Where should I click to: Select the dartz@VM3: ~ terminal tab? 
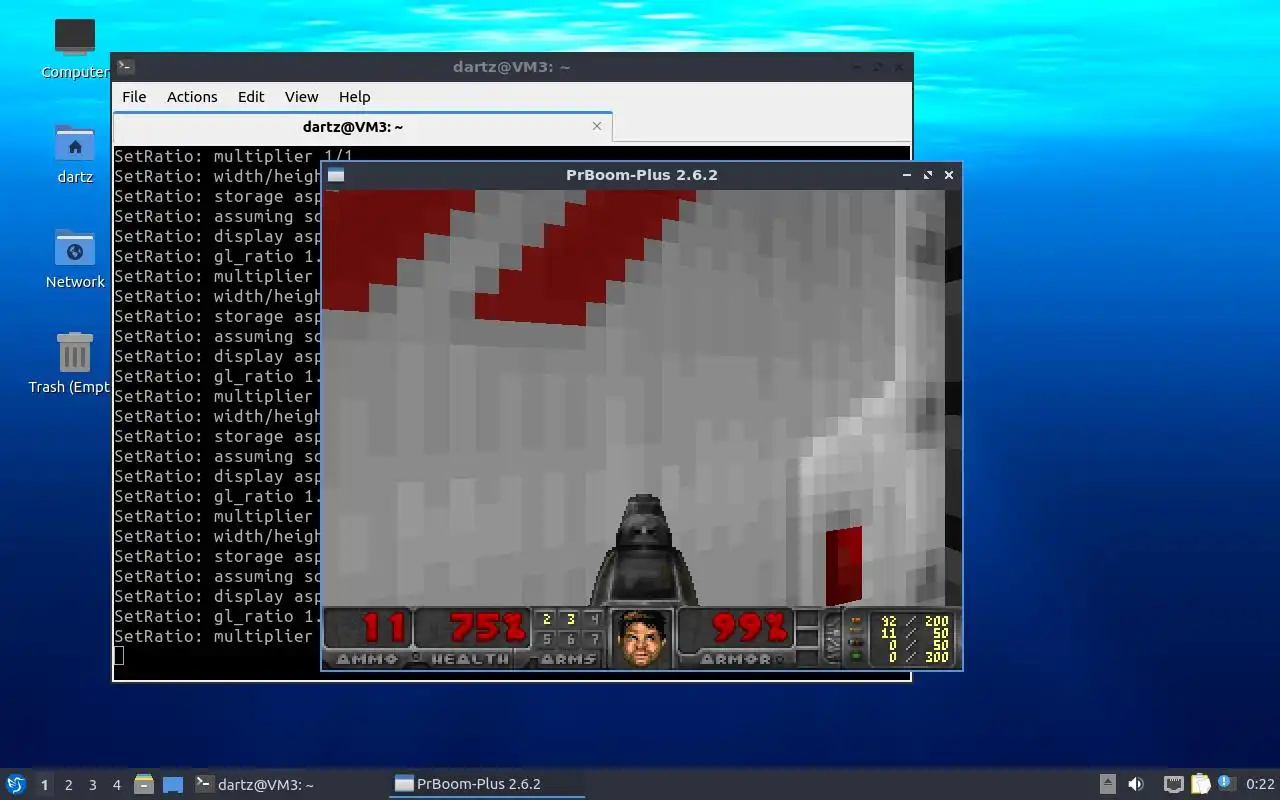353,127
